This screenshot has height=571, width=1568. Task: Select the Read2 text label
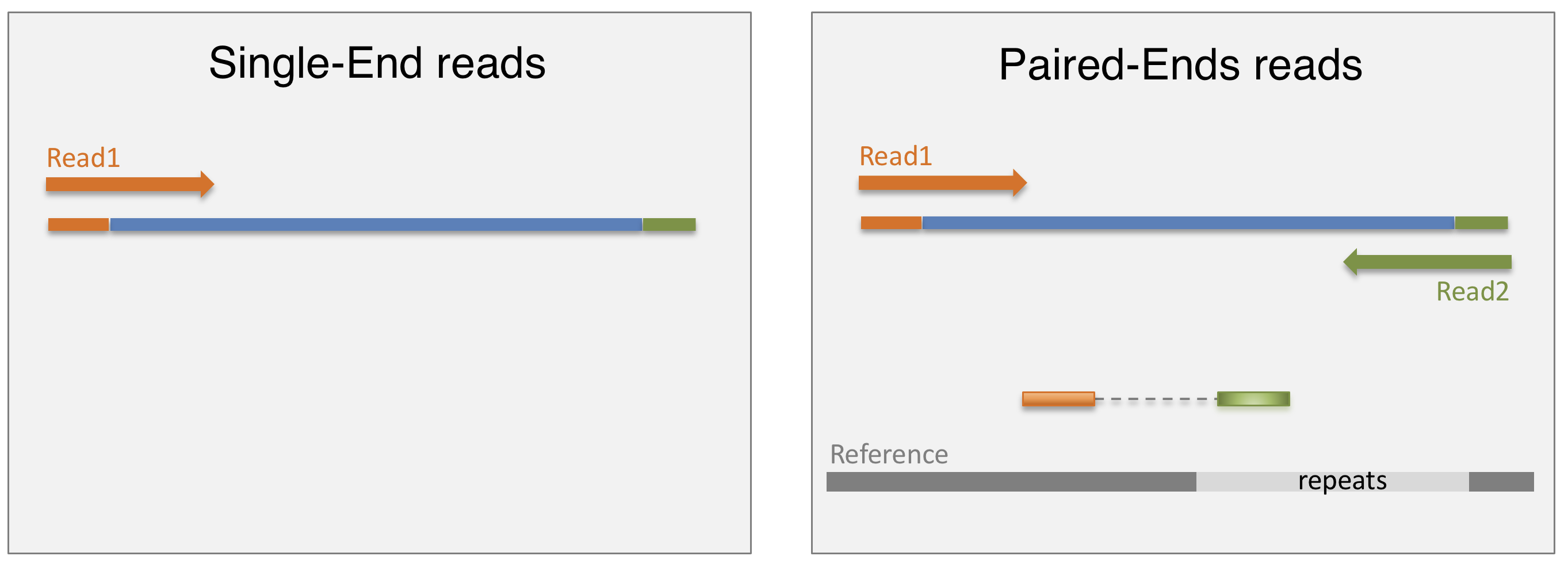click(x=1472, y=292)
